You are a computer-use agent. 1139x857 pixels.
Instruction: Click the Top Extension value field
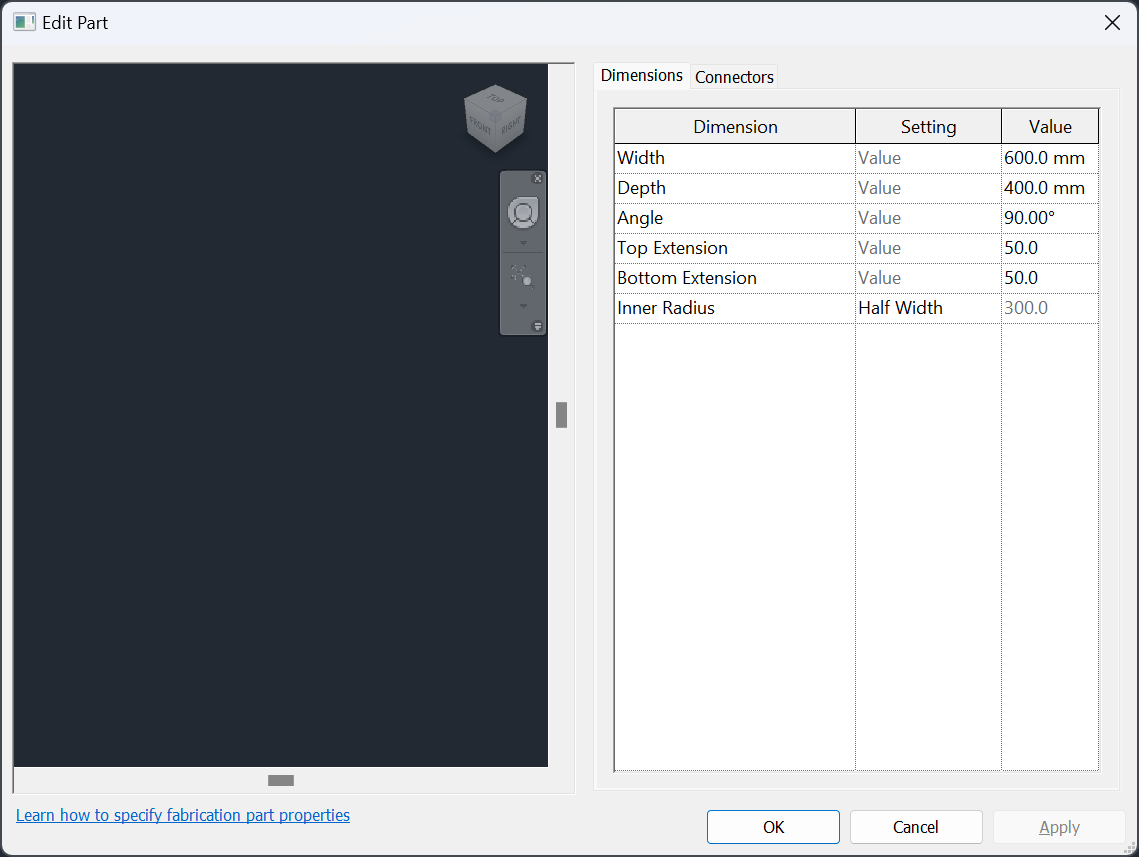(x=1049, y=247)
